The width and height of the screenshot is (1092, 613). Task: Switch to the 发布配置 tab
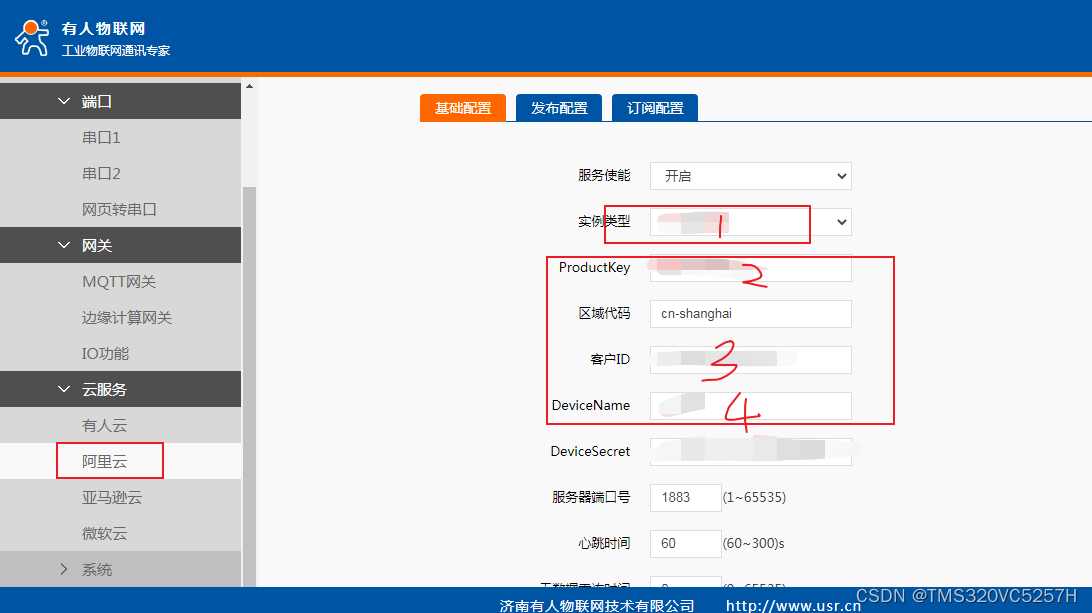(x=559, y=108)
